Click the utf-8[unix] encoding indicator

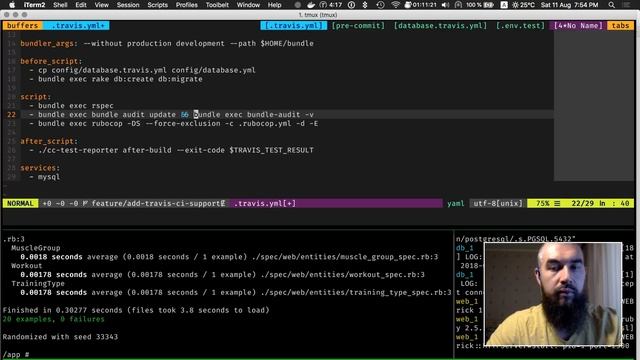click(498, 203)
